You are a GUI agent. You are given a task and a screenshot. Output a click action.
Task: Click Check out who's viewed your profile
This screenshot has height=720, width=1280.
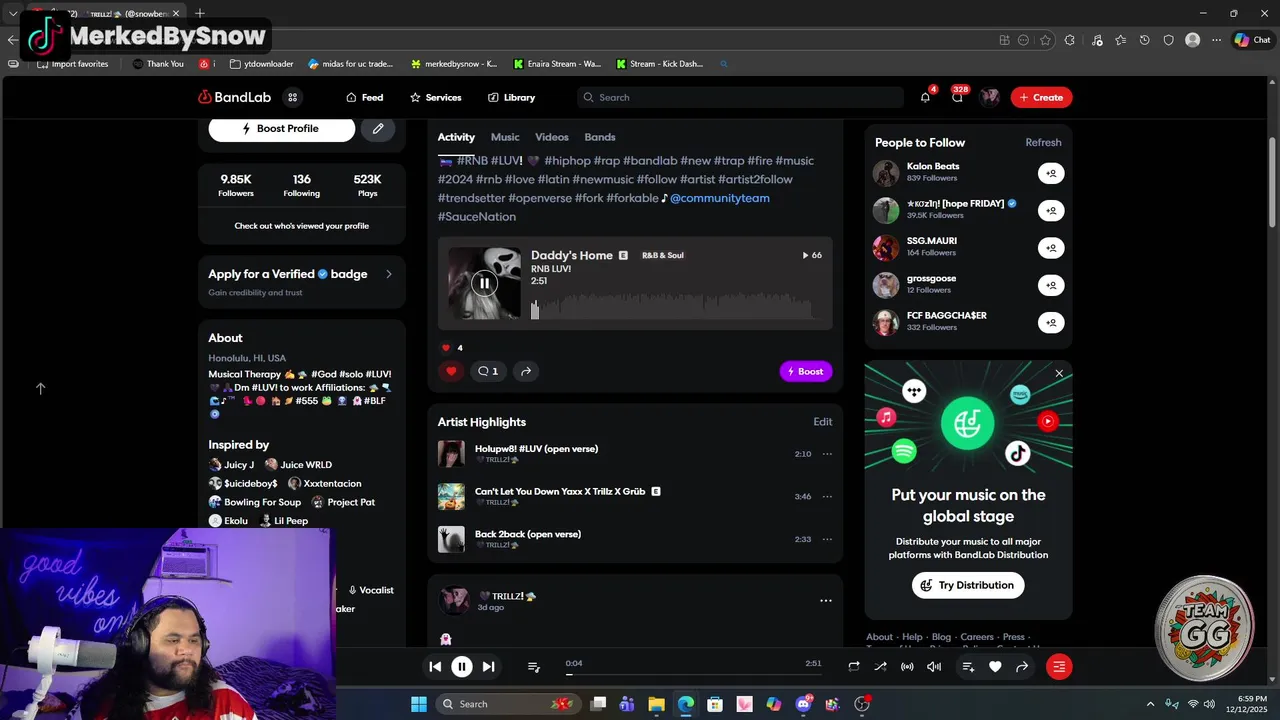tap(302, 226)
